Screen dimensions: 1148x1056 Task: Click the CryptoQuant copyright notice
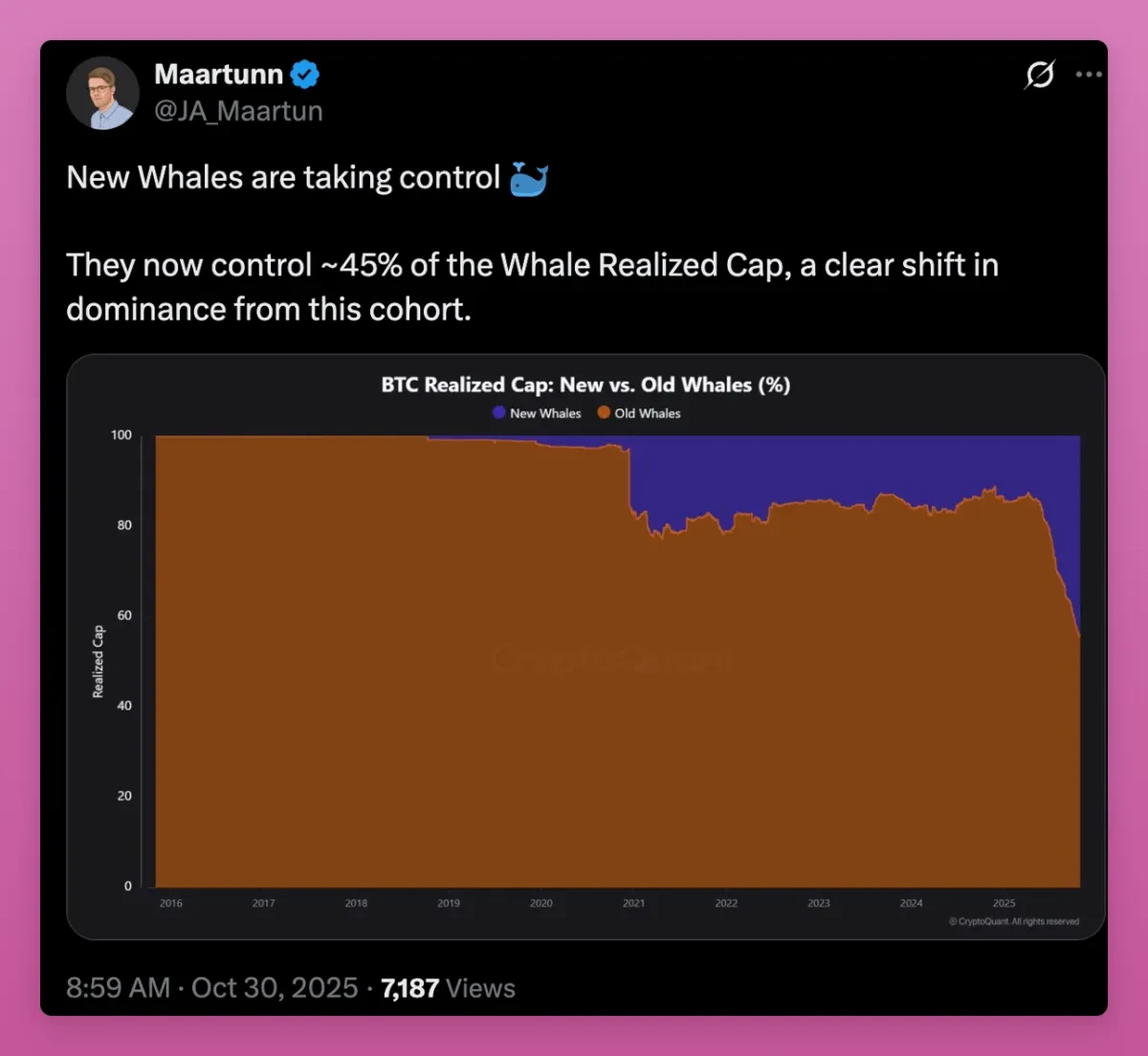tap(1014, 922)
